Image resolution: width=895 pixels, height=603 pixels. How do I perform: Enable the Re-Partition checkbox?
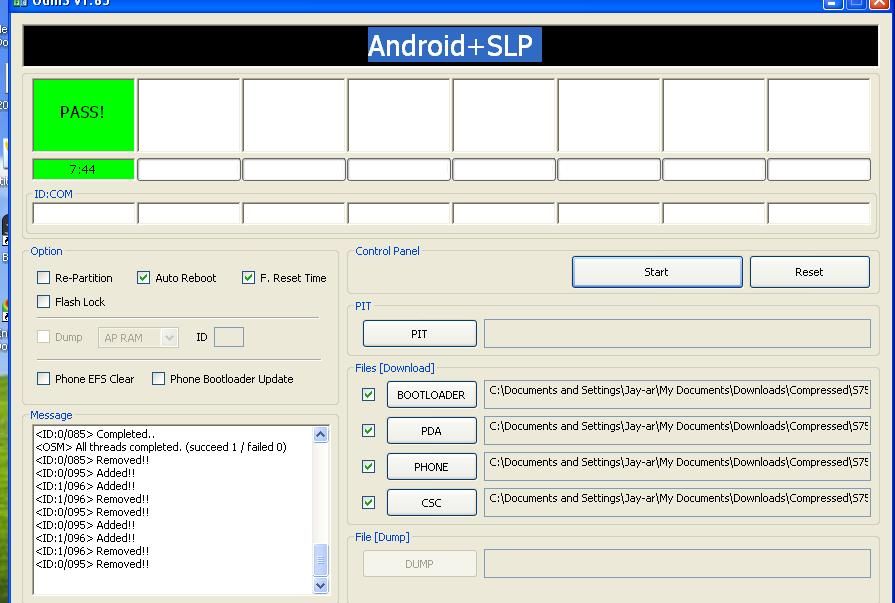pyautogui.click(x=44, y=278)
